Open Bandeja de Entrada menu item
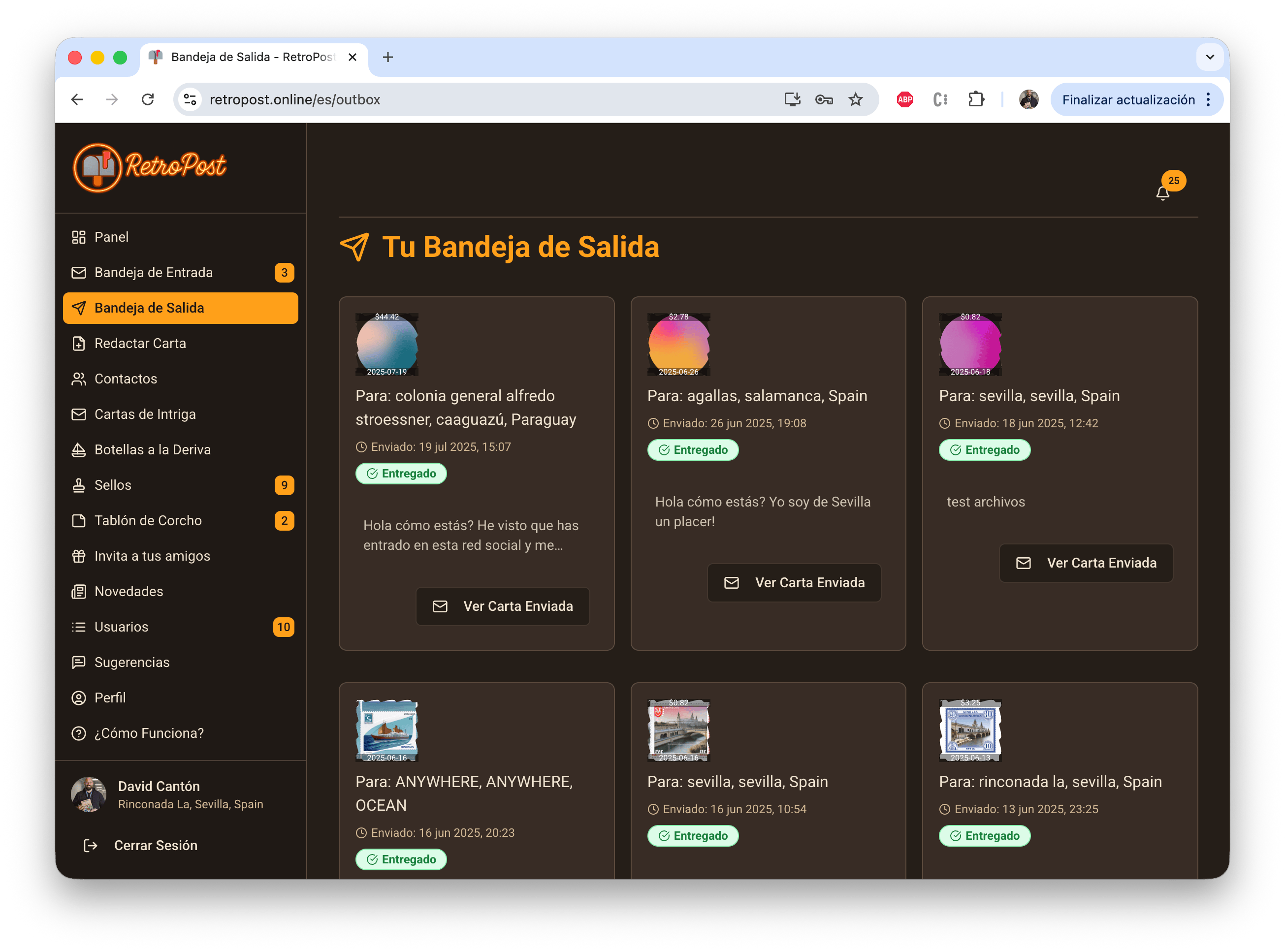Image resolution: width=1285 pixels, height=952 pixels. [x=153, y=273]
